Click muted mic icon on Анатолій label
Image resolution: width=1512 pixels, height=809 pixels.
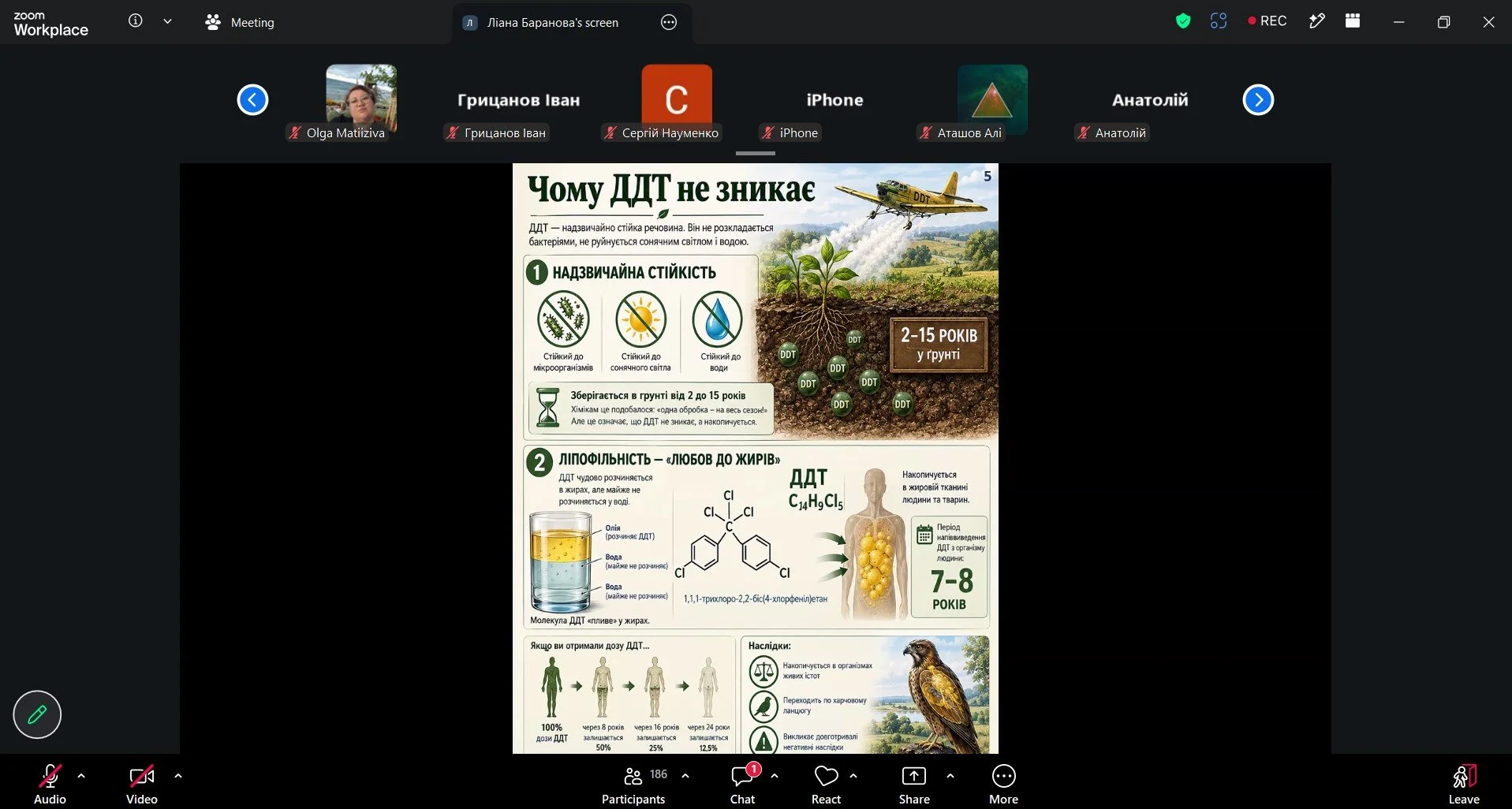point(1084,133)
